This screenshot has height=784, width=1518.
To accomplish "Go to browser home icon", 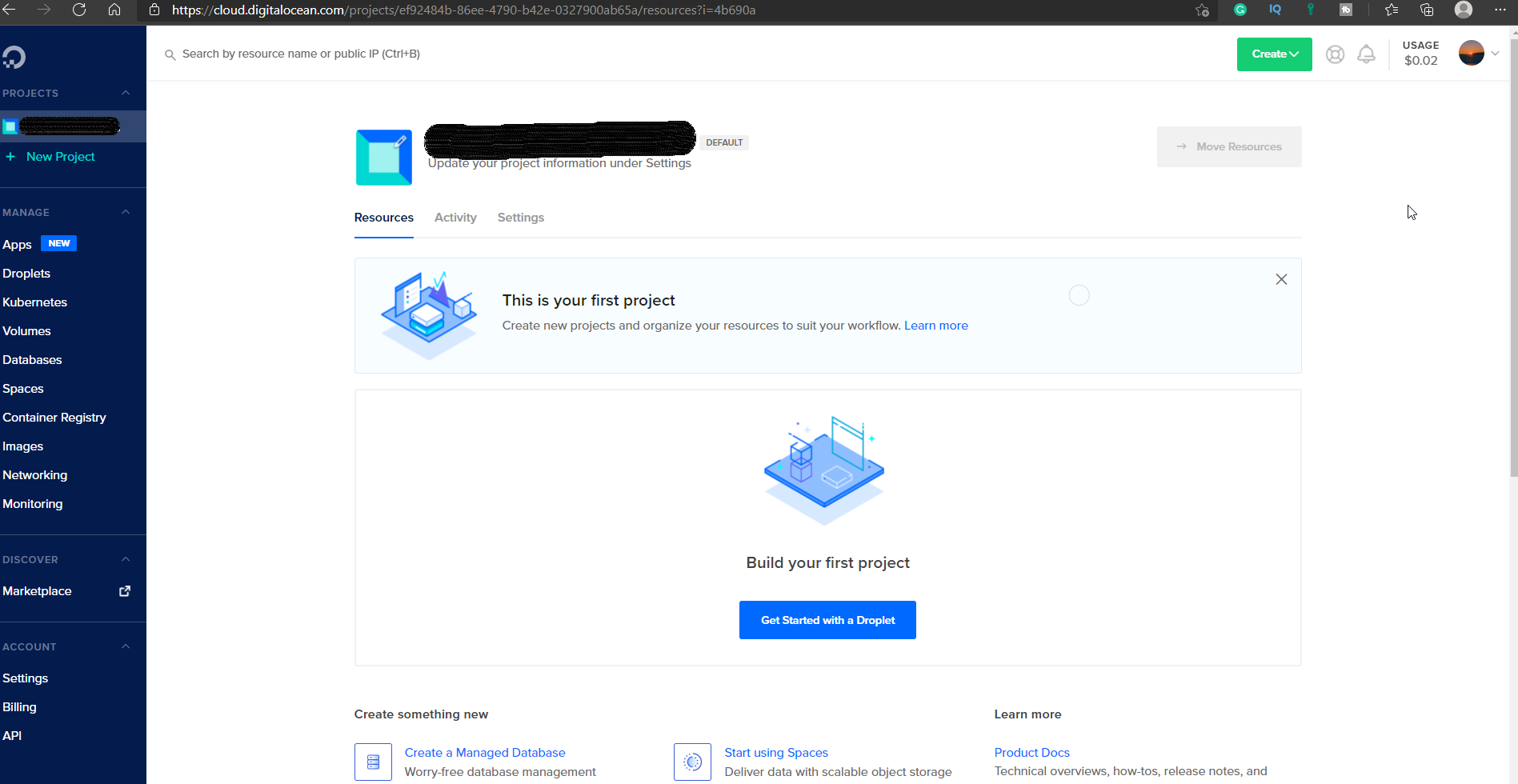I will (x=114, y=10).
